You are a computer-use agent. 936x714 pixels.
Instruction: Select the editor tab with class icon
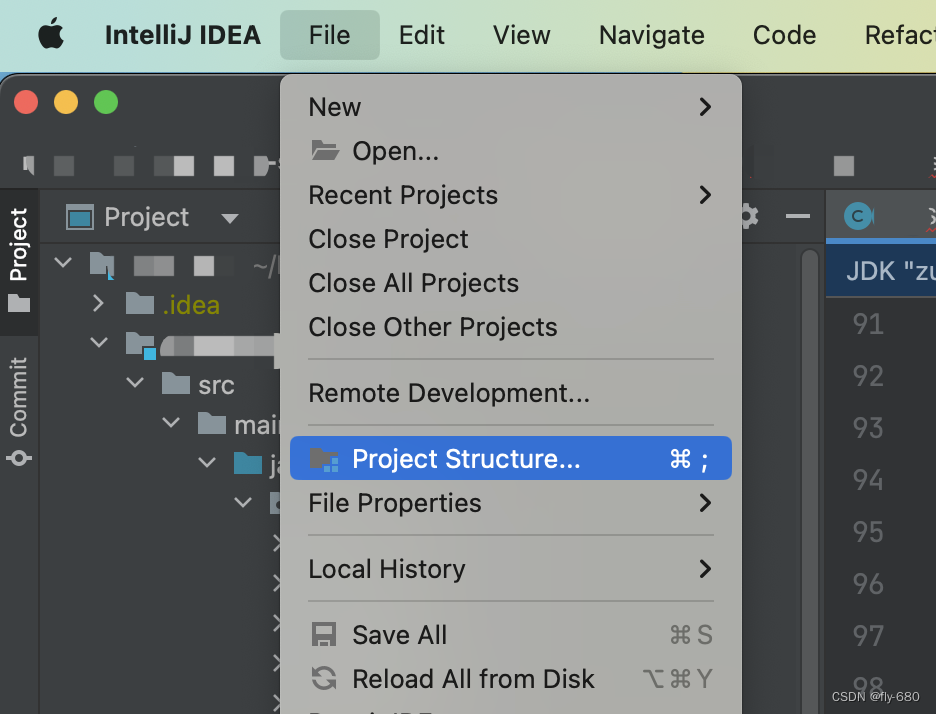coord(881,216)
